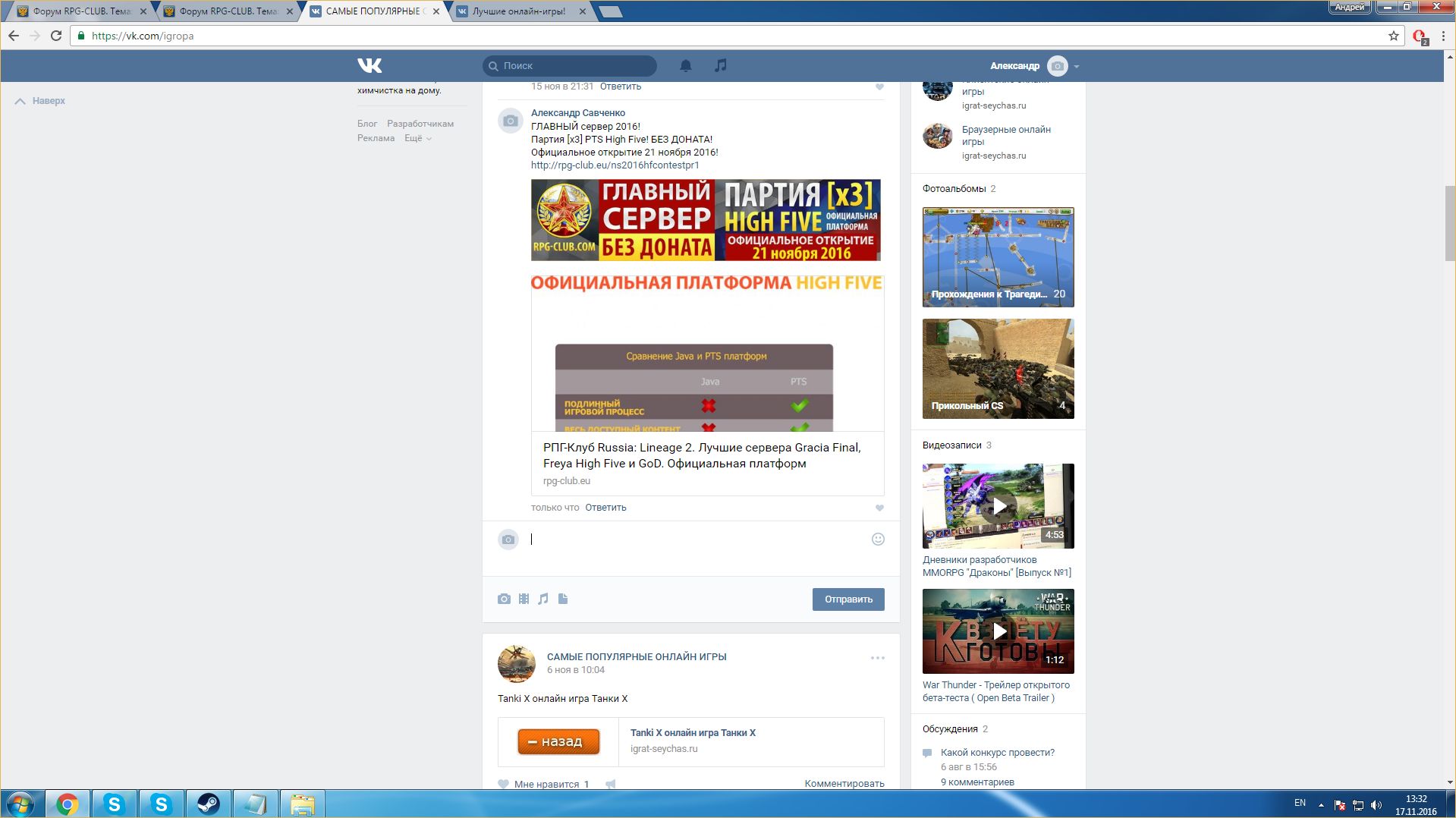Open the War Thunder trailer title link
The height and width of the screenshot is (818, 1456).
tap(996, 691)
